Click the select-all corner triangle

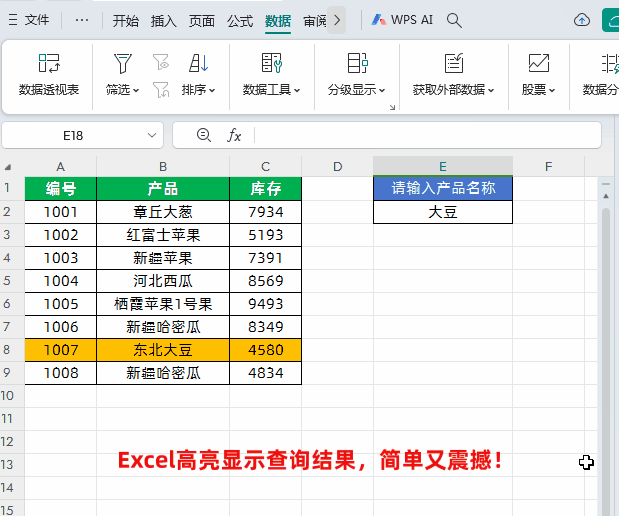[x=8, y=167]
